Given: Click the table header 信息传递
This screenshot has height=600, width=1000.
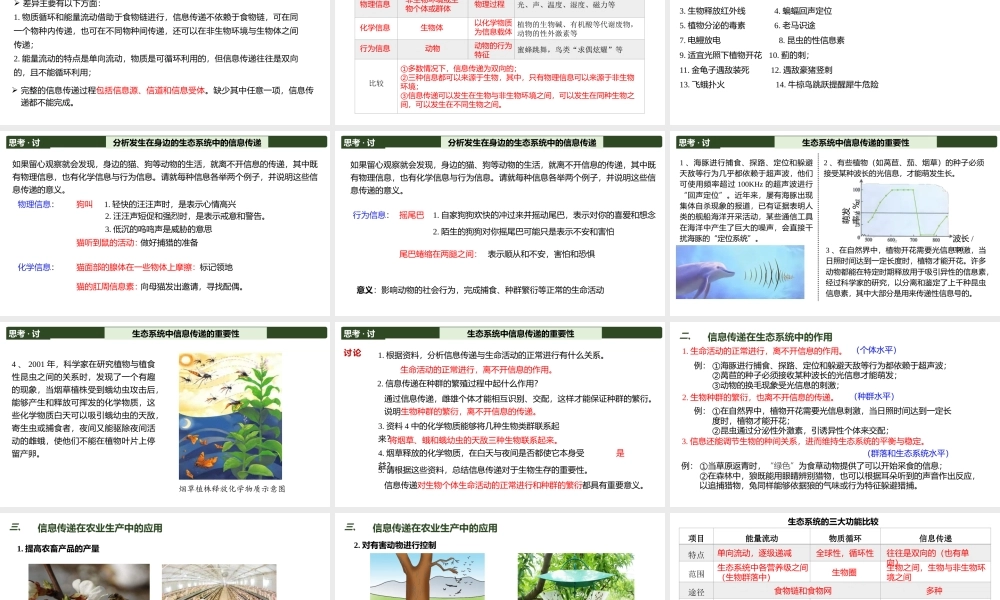Looking at the screenshot, I should (x=935, y=538).
